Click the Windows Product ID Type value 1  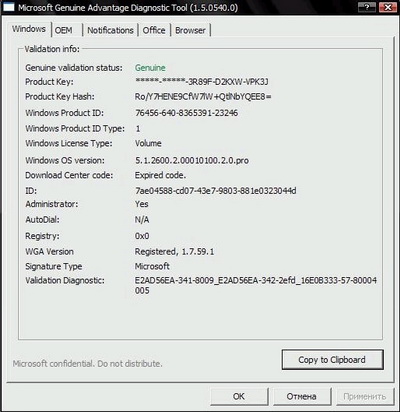138,129
